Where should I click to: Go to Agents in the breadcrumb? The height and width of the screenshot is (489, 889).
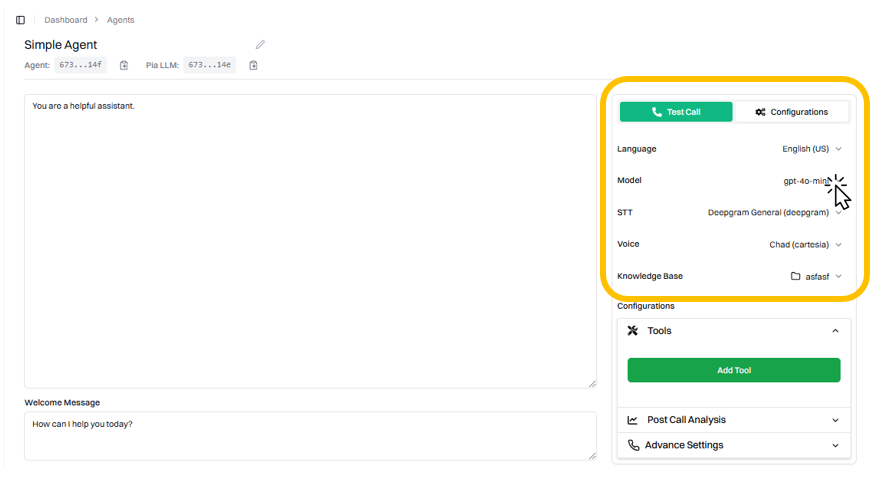[x=121, y=20]
